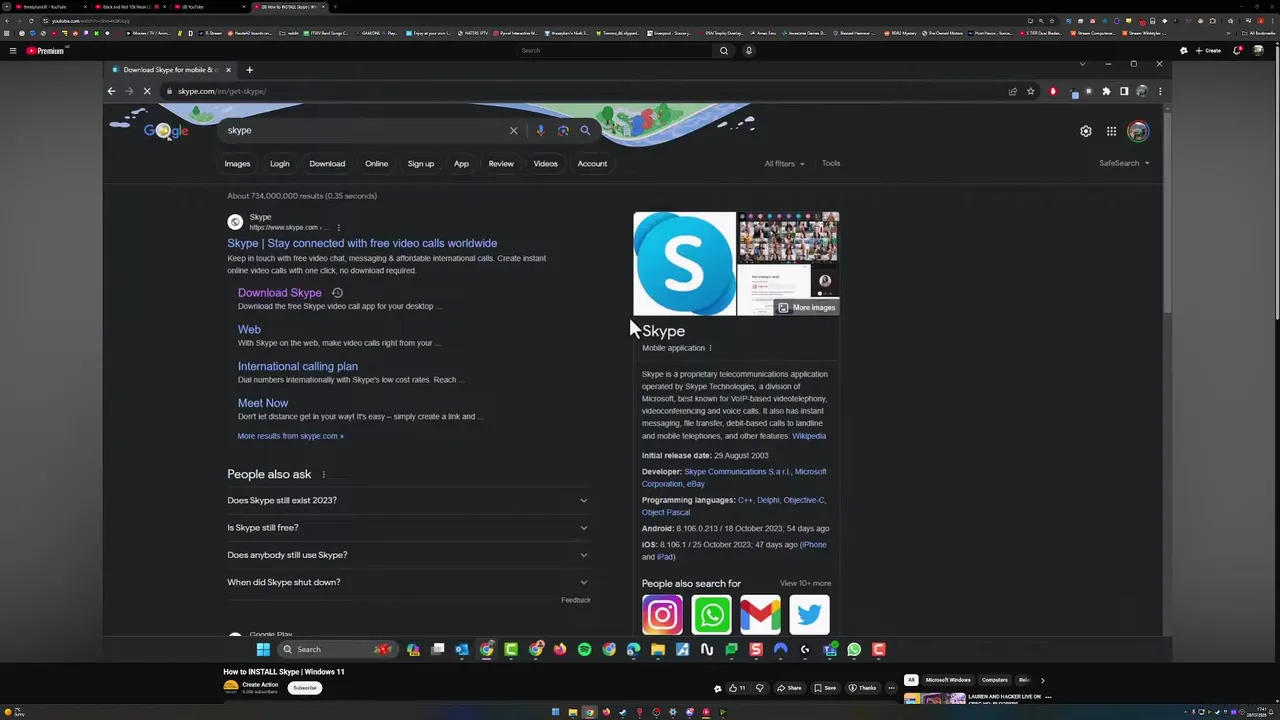Image resolution: width=1280 pixels, height=720 pixels.
Task: Select the Videos search filter chip
Action: tap(545, 164)
